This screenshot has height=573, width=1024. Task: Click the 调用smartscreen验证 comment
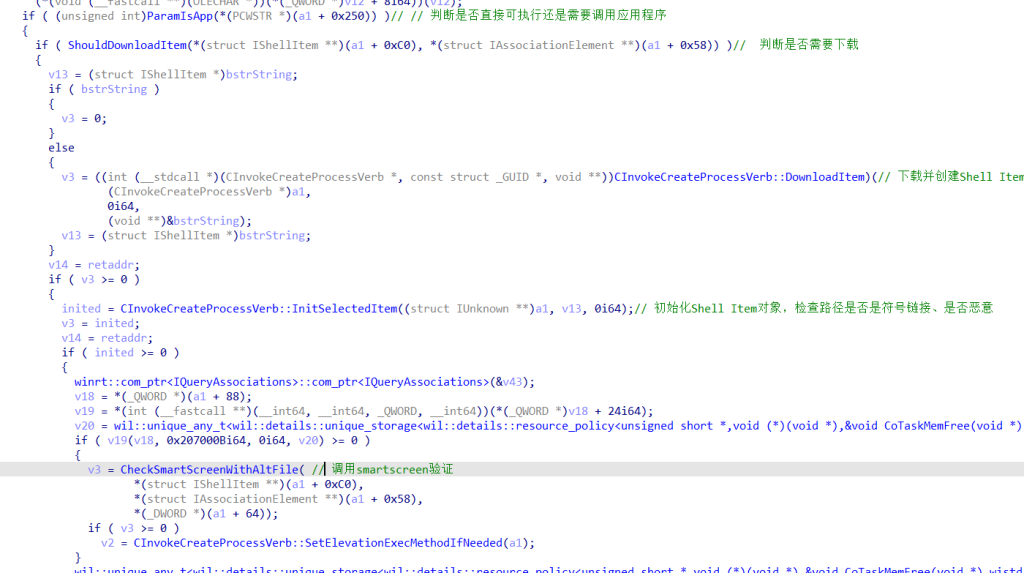tap(392, 469)
